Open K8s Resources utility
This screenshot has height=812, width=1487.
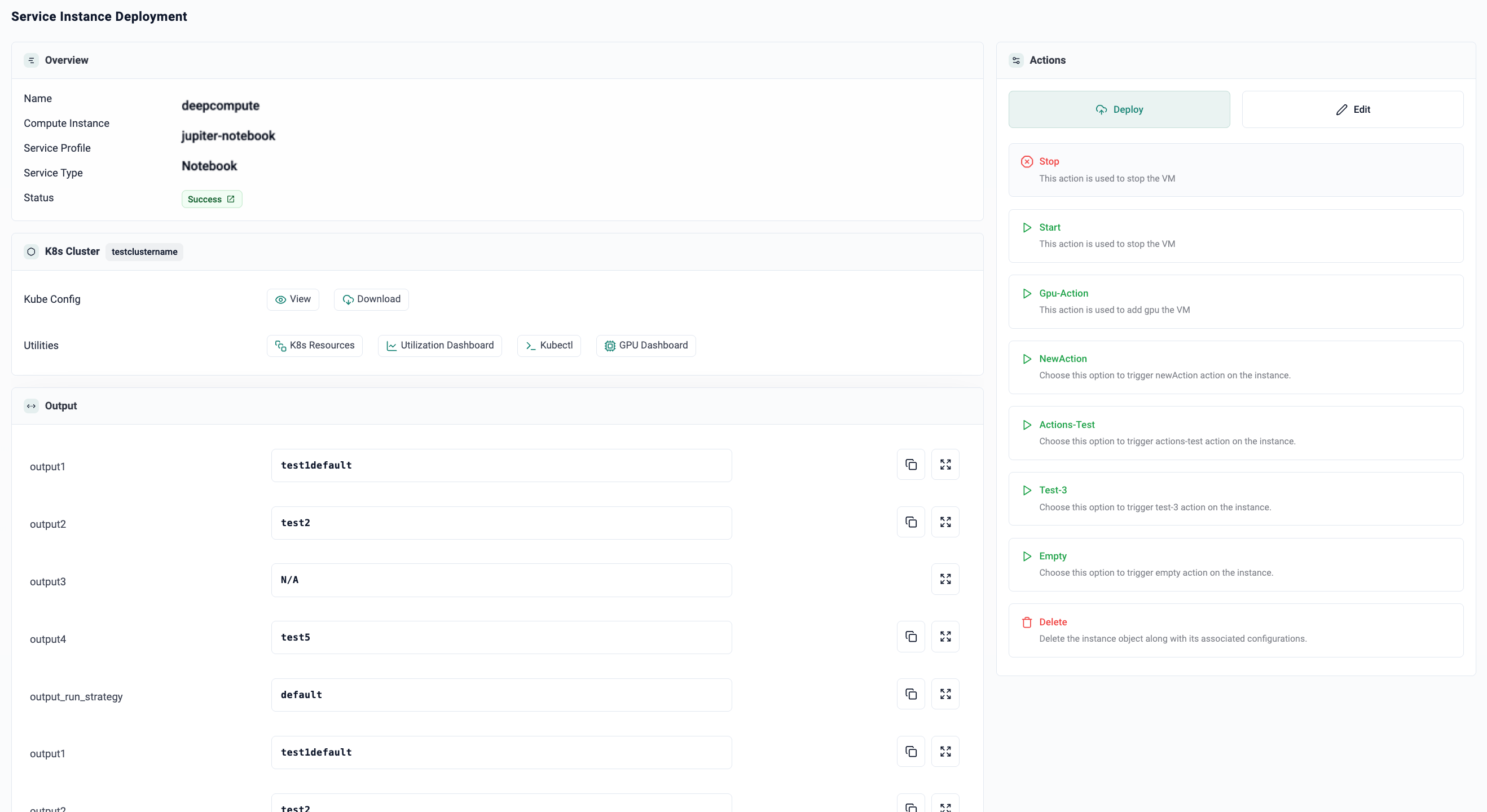pos(315,345)
